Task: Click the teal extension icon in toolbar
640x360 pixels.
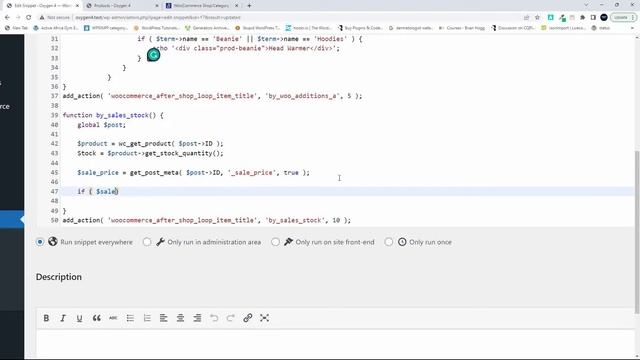Action: click(x=551, y=18)
